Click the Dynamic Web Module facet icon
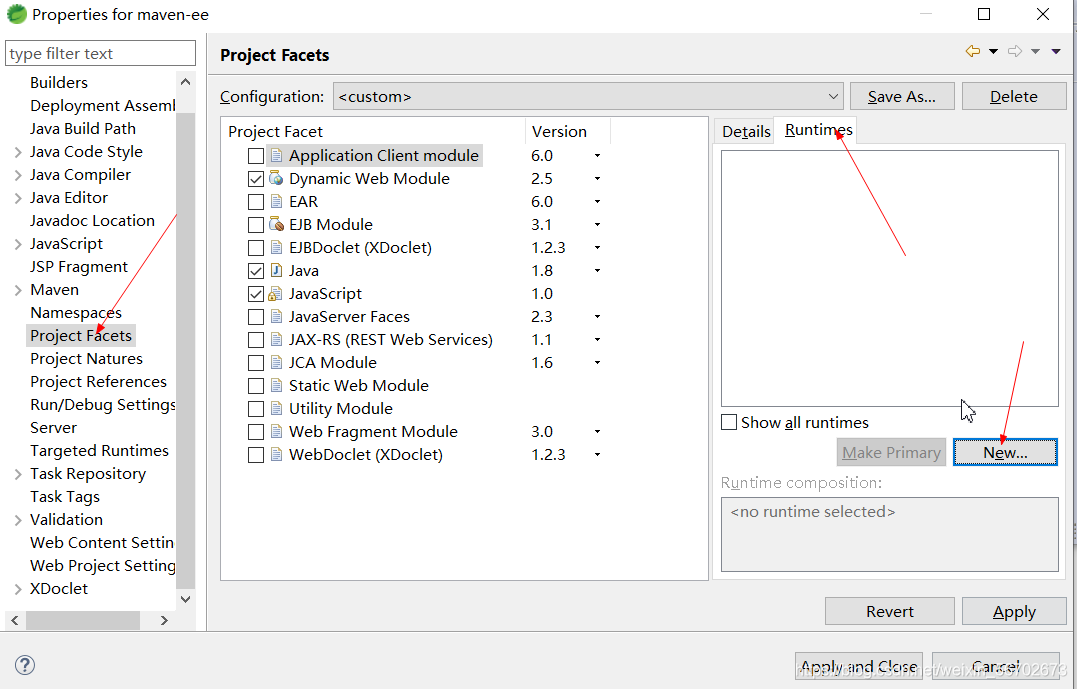The image size is (1077, 689). point(276,179)
